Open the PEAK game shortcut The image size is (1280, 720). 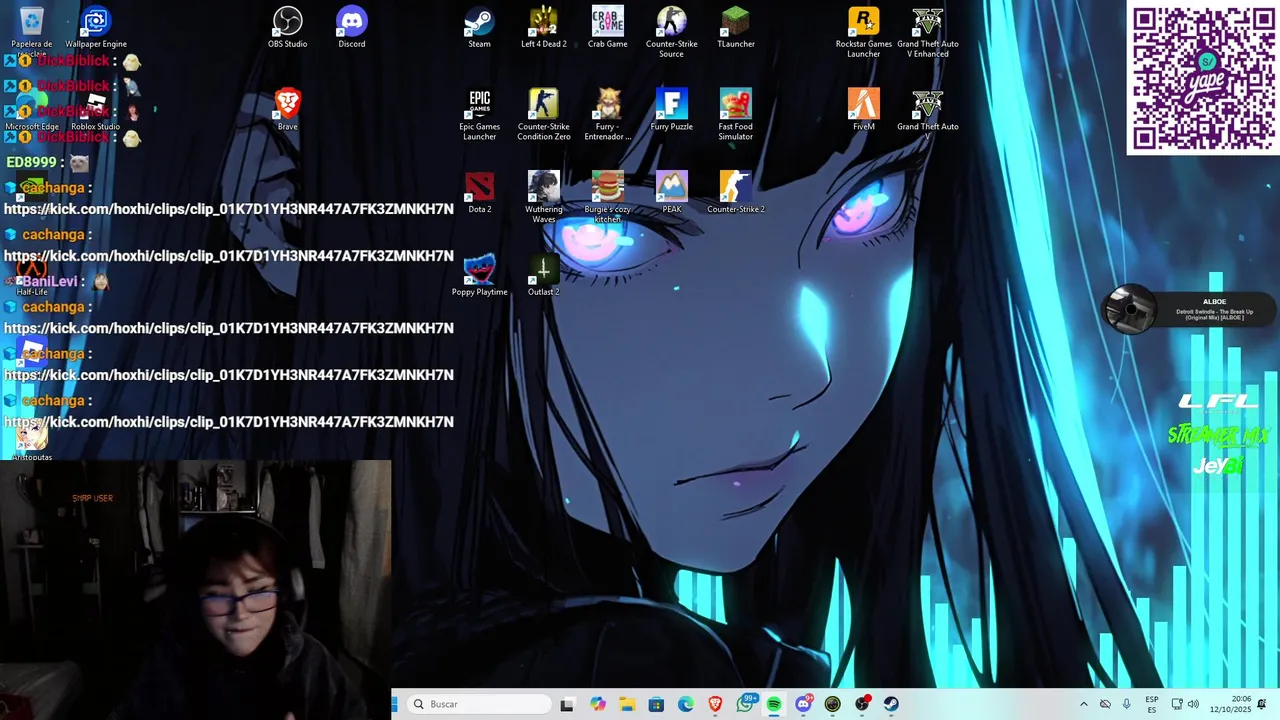(x=672, y=193)
